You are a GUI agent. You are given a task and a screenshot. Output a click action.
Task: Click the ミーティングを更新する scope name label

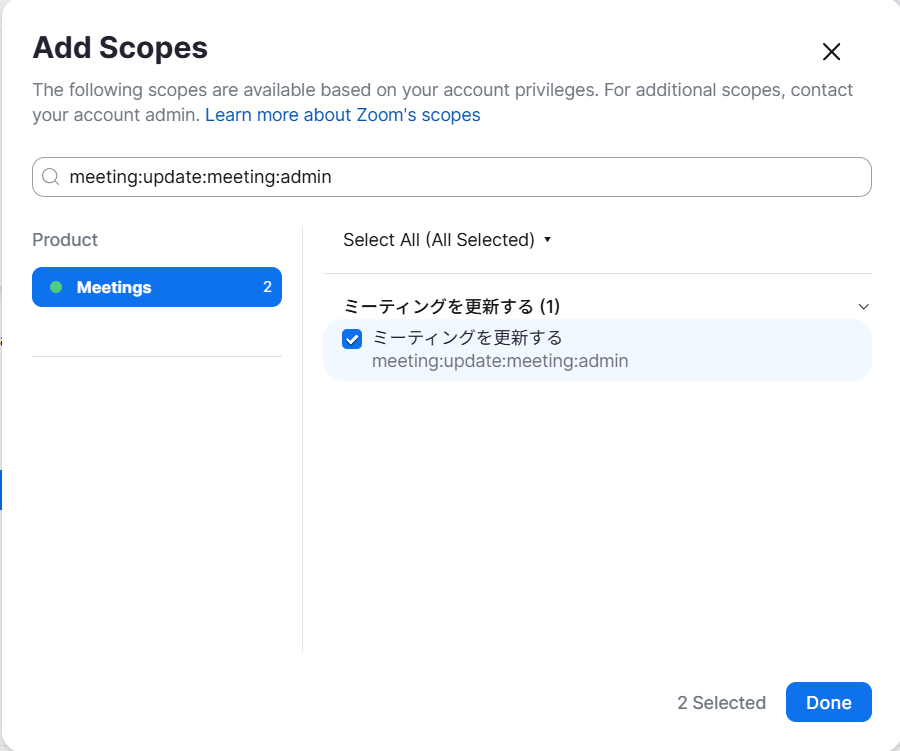467,337
